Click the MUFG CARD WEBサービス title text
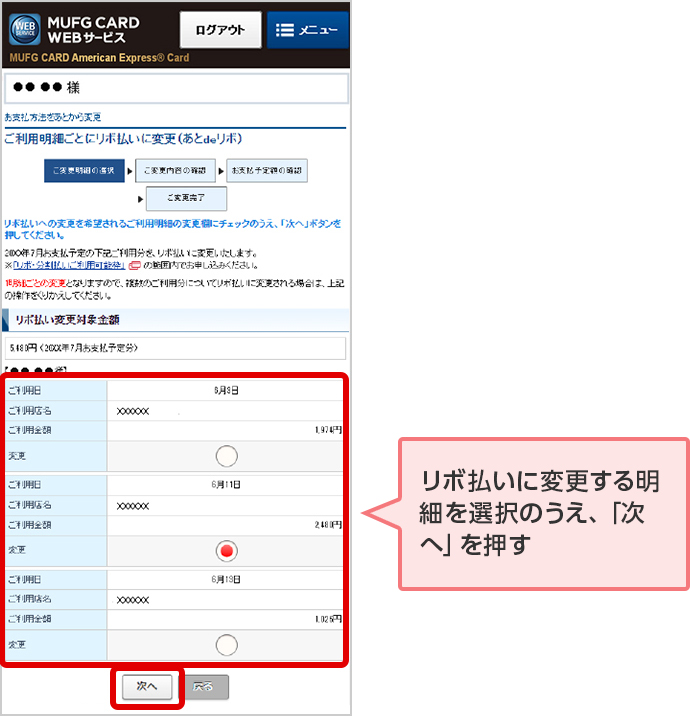 tap(98, 30)
